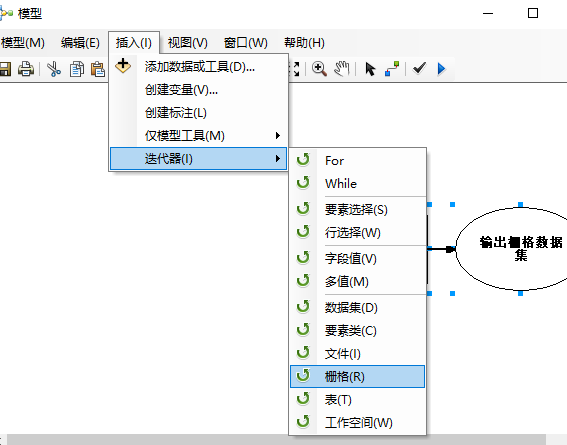567x445 pixels.
Task: Click the Run model play icon
Action: click(x=441, y=69)
